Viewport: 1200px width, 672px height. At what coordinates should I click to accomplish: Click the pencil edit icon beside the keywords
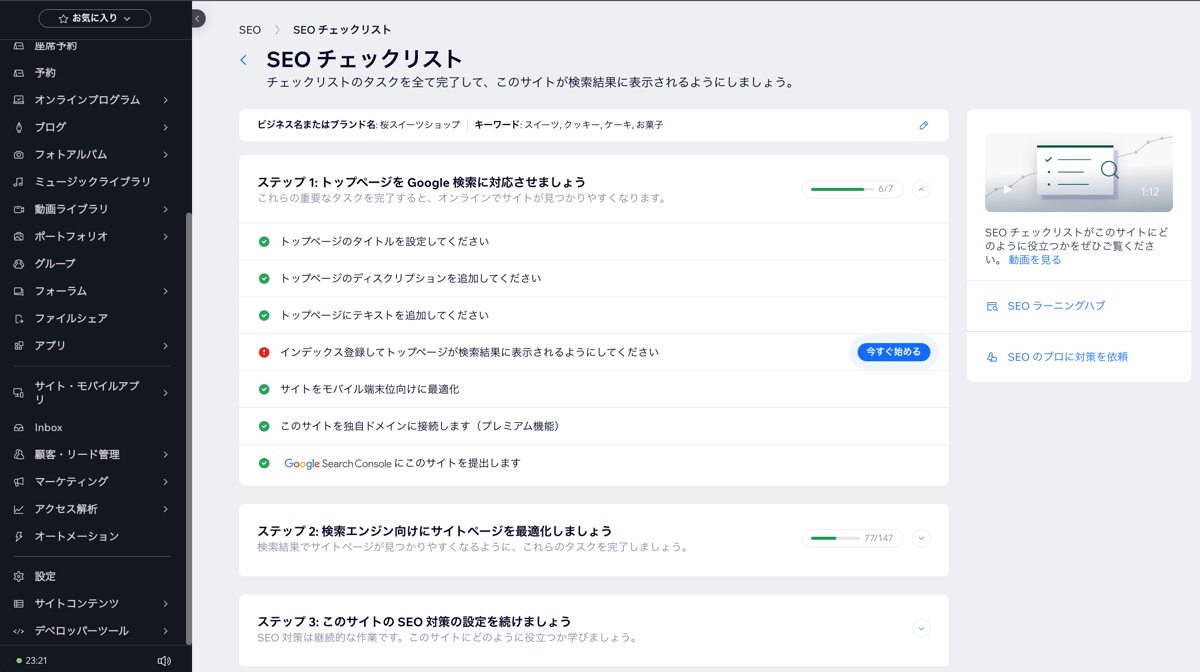pos(923,125)
